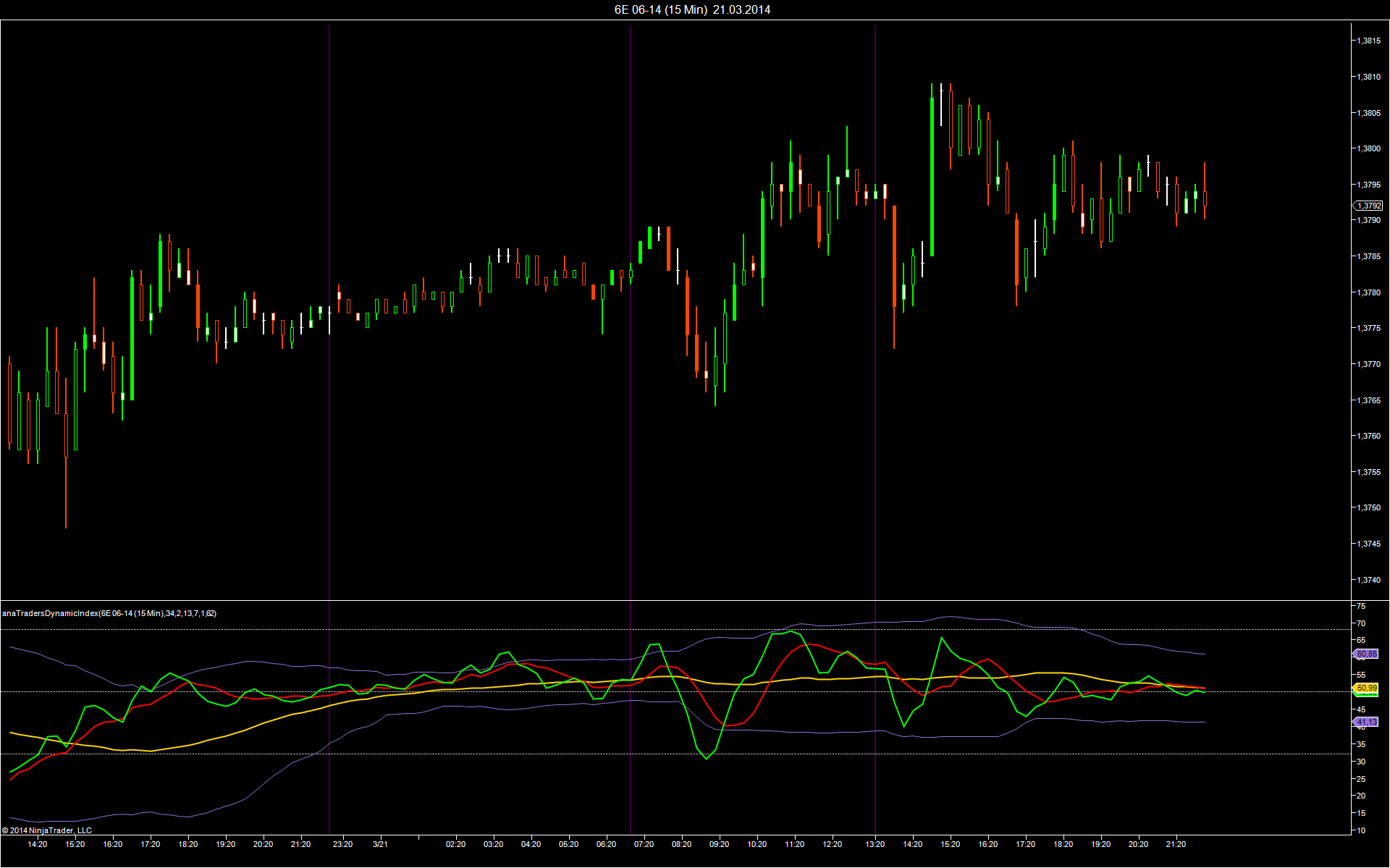
Task: Click price axis label 1,3780
Action: tap(1368, 292)
